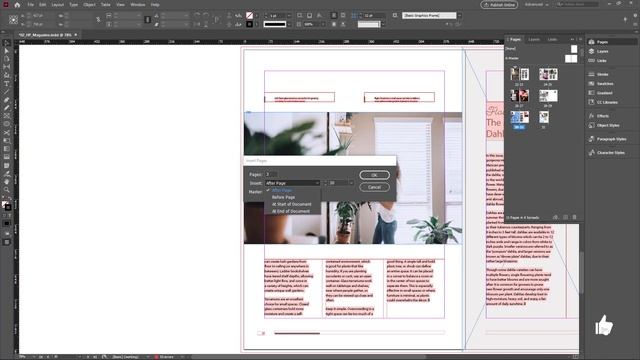This screenshot has height=360, width=640.
Task: Open the Type menu
Action: [73, 5]
